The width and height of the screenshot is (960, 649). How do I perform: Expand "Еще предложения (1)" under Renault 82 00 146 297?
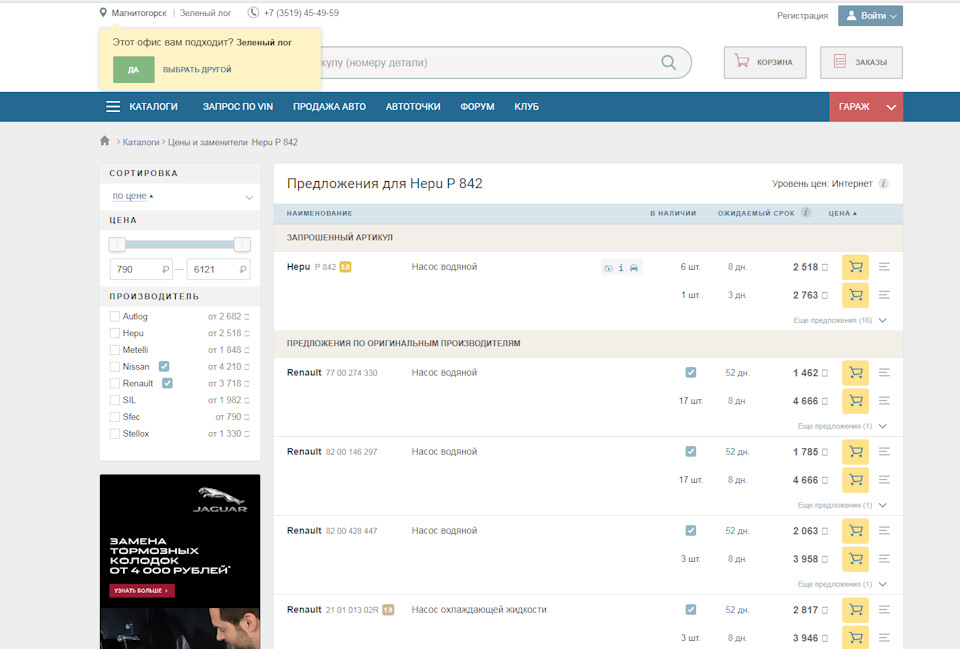point(842,505)
